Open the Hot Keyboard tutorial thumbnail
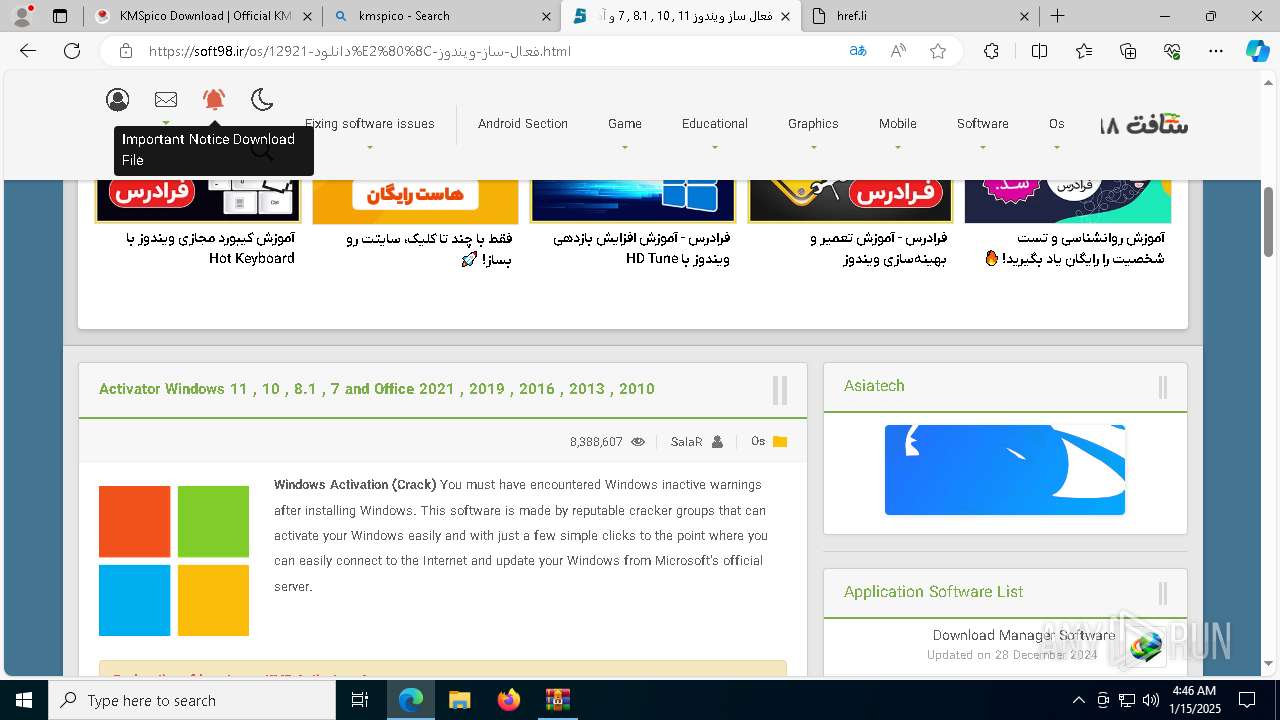The image size is (1280, 720). click(198, 201)
